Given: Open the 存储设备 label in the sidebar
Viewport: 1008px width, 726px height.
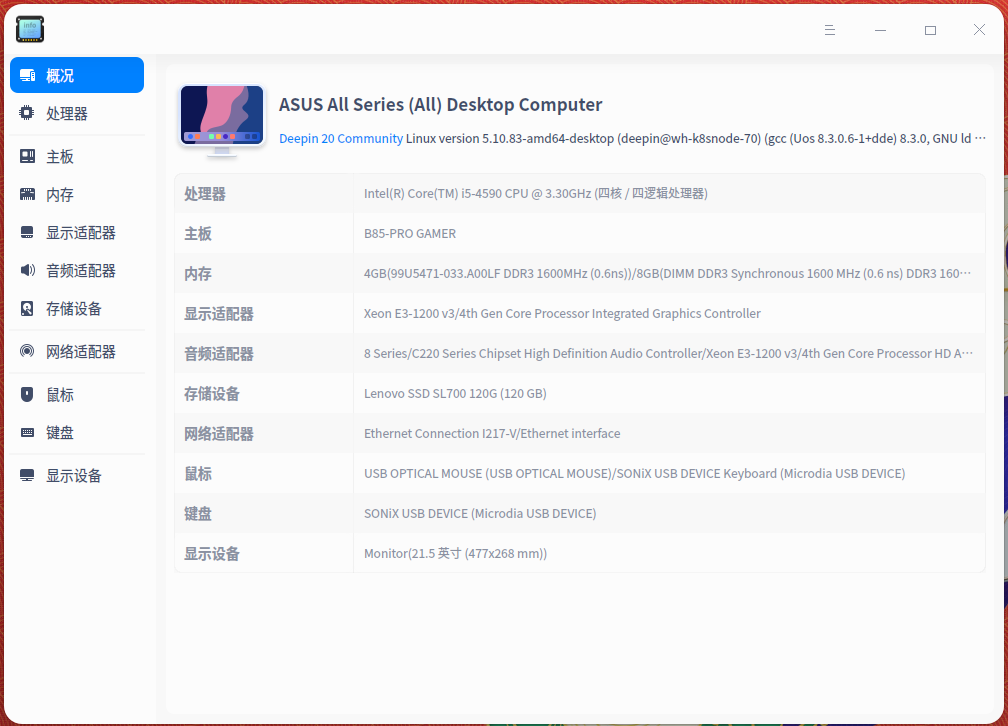Looking at the screenshot, I should (74, 309).
